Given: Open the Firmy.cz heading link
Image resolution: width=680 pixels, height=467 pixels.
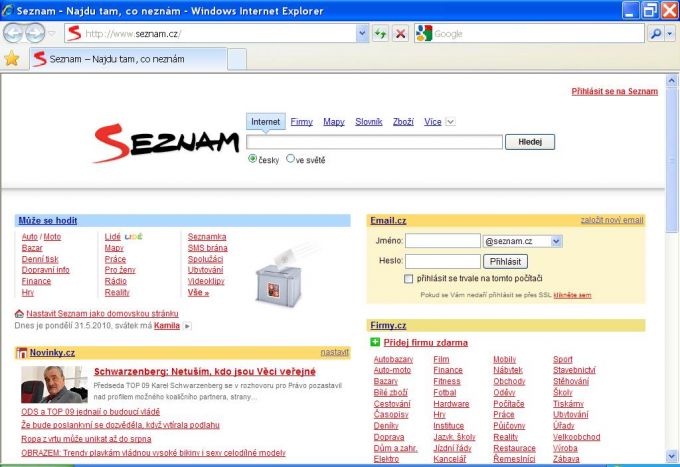Looking at the screenshot, I should (x=388, y=325).
